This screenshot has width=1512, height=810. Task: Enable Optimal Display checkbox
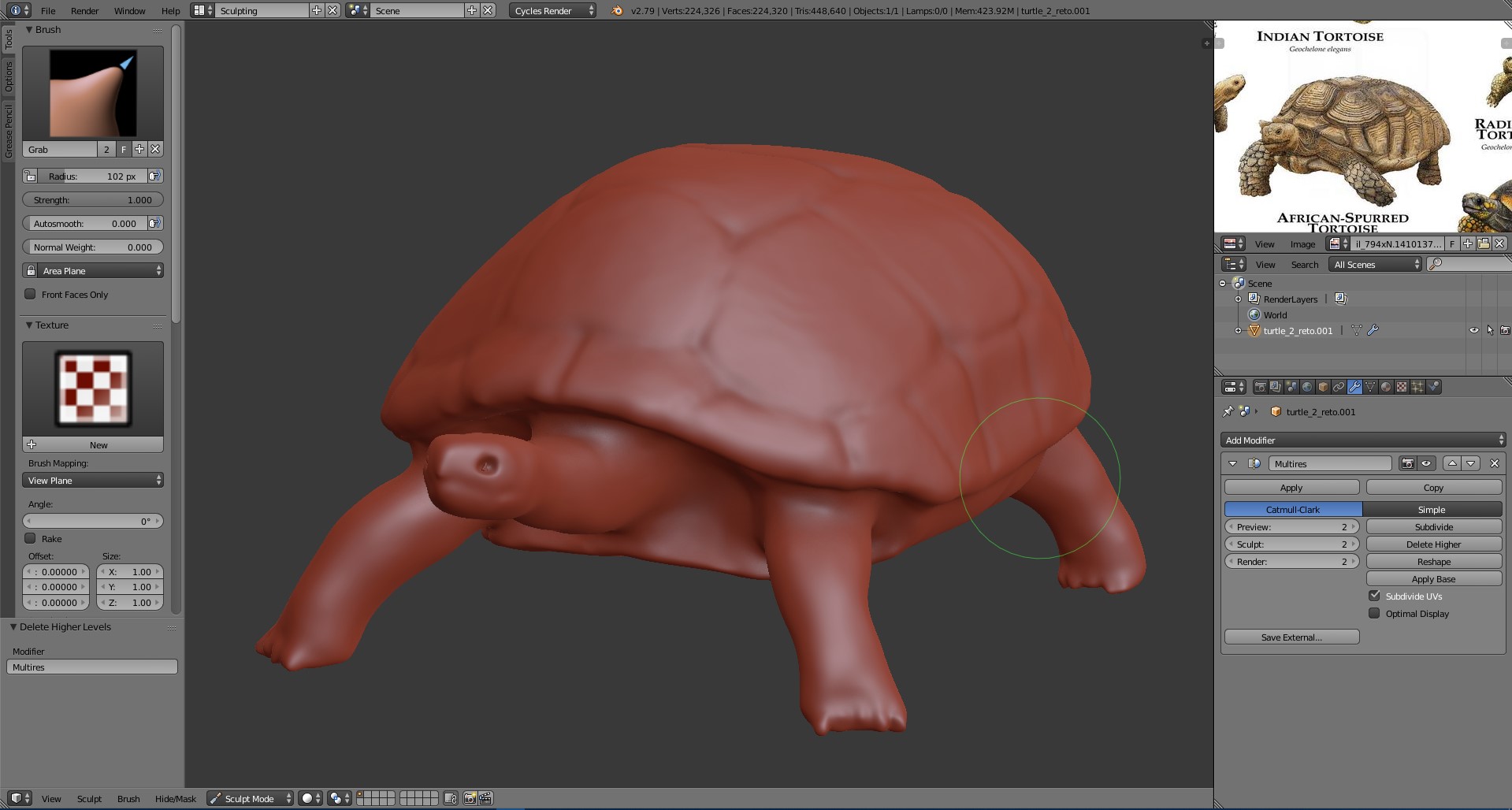(x=1374, y=613)
